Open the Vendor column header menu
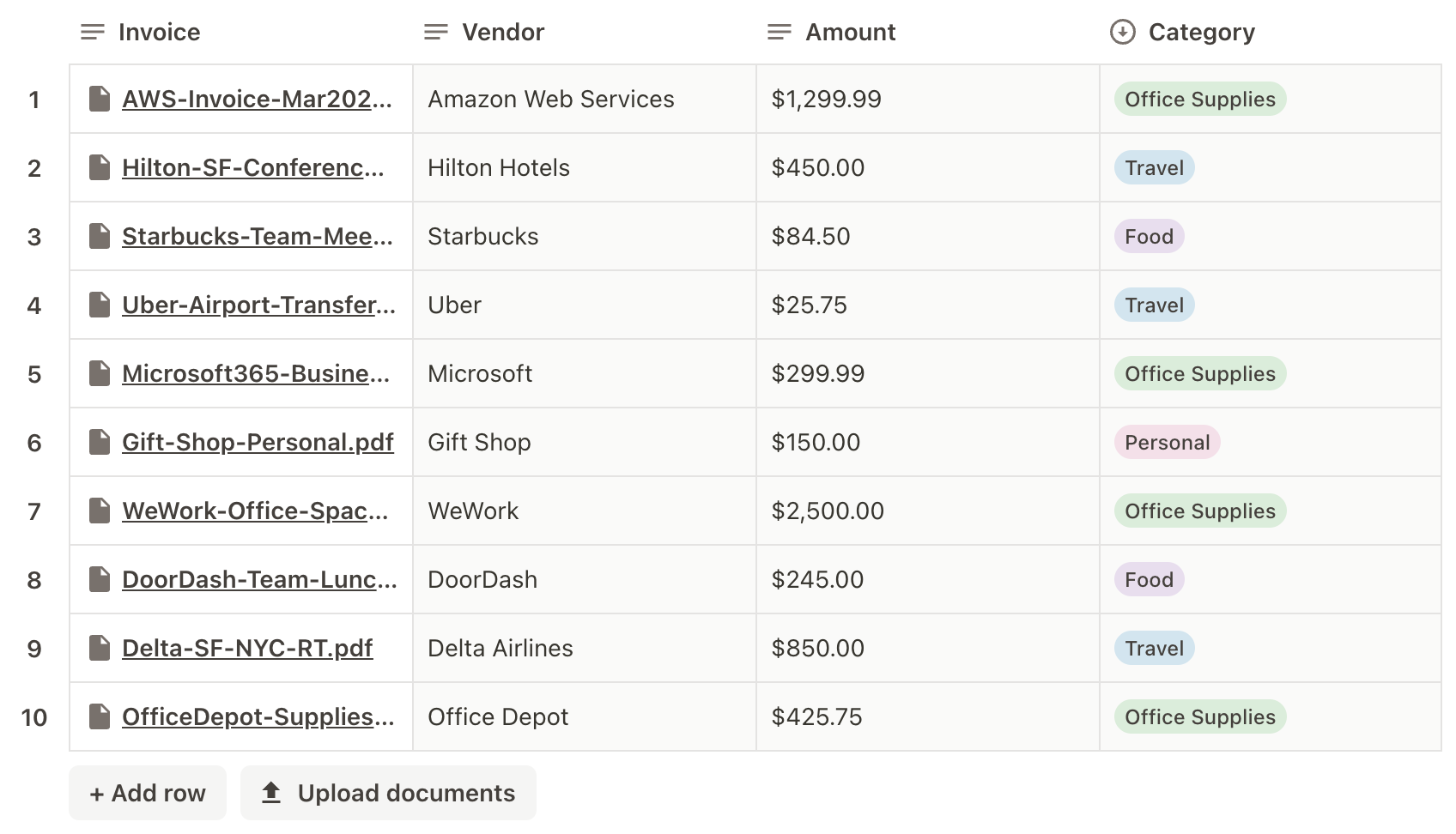This screenshot has width=1456, height=834. point(585,32)
